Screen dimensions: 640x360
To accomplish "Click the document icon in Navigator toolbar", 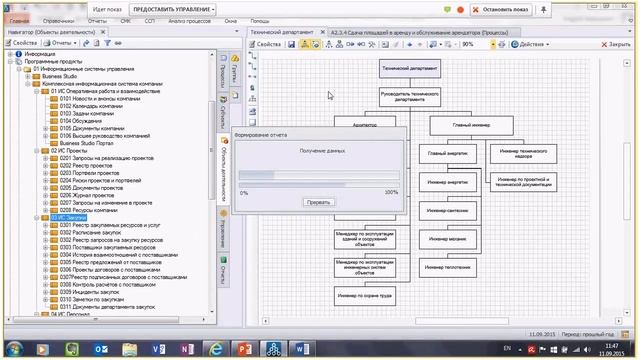I will point(96,43).
